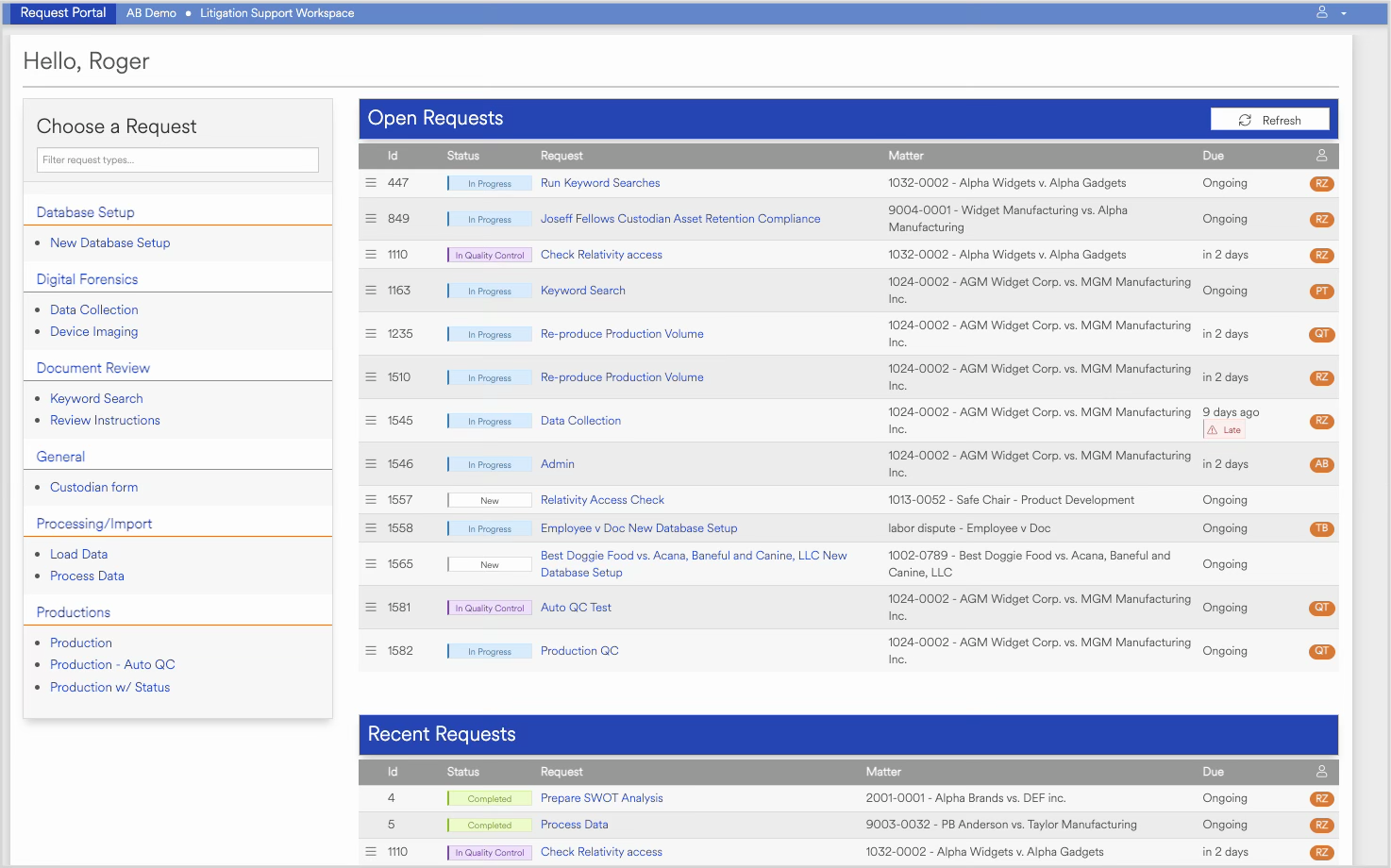Viewport: 1391px width, 868px height.
Task: Click drag-handle icon for request 447
Action: pyautogui.click(x=371, y=183)
